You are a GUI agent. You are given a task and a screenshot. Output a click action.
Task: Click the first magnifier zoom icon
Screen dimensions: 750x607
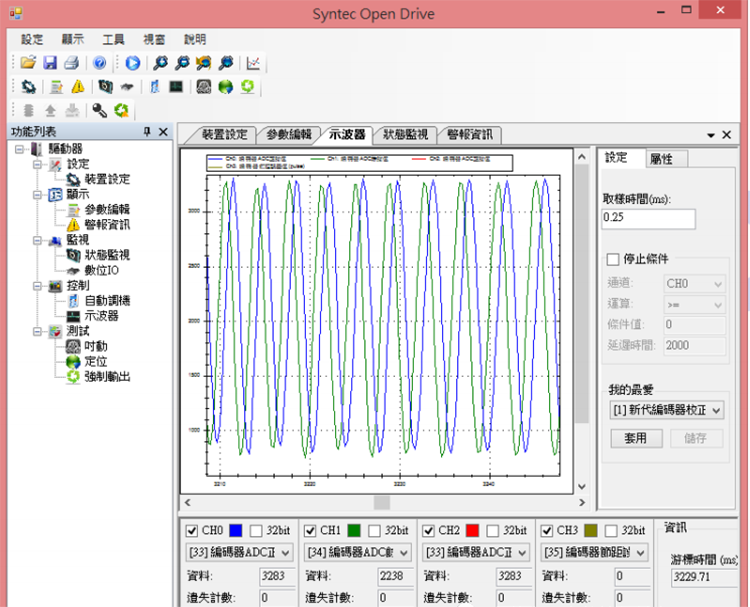(160, 63)
